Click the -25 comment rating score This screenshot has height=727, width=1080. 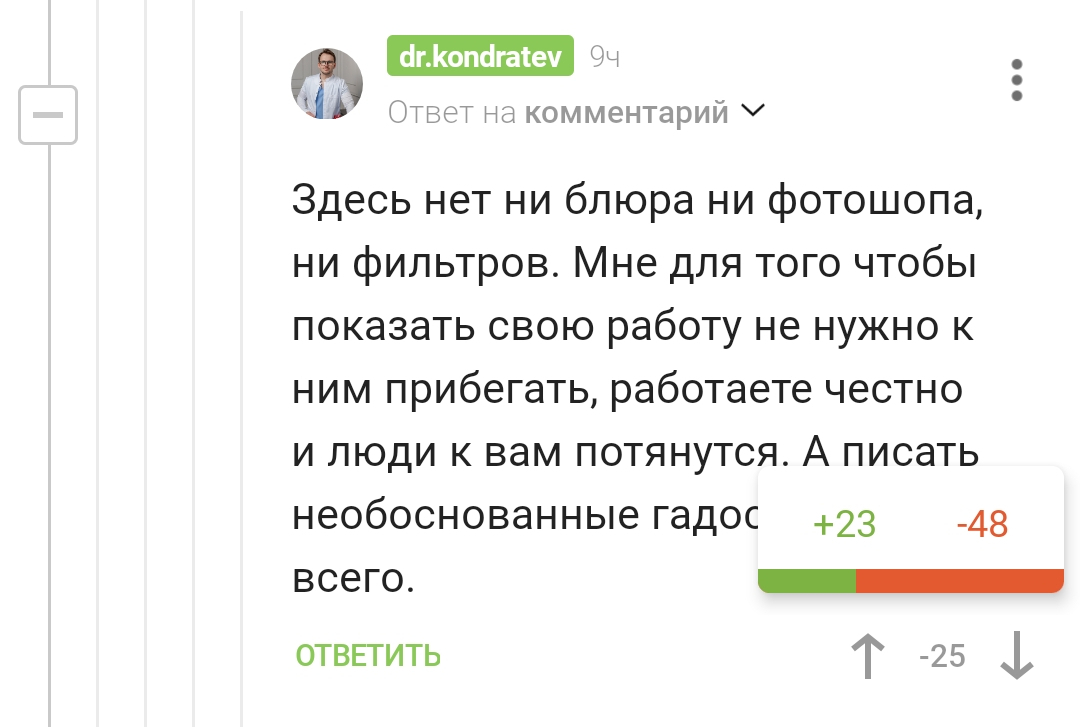[x=942, y=657]
